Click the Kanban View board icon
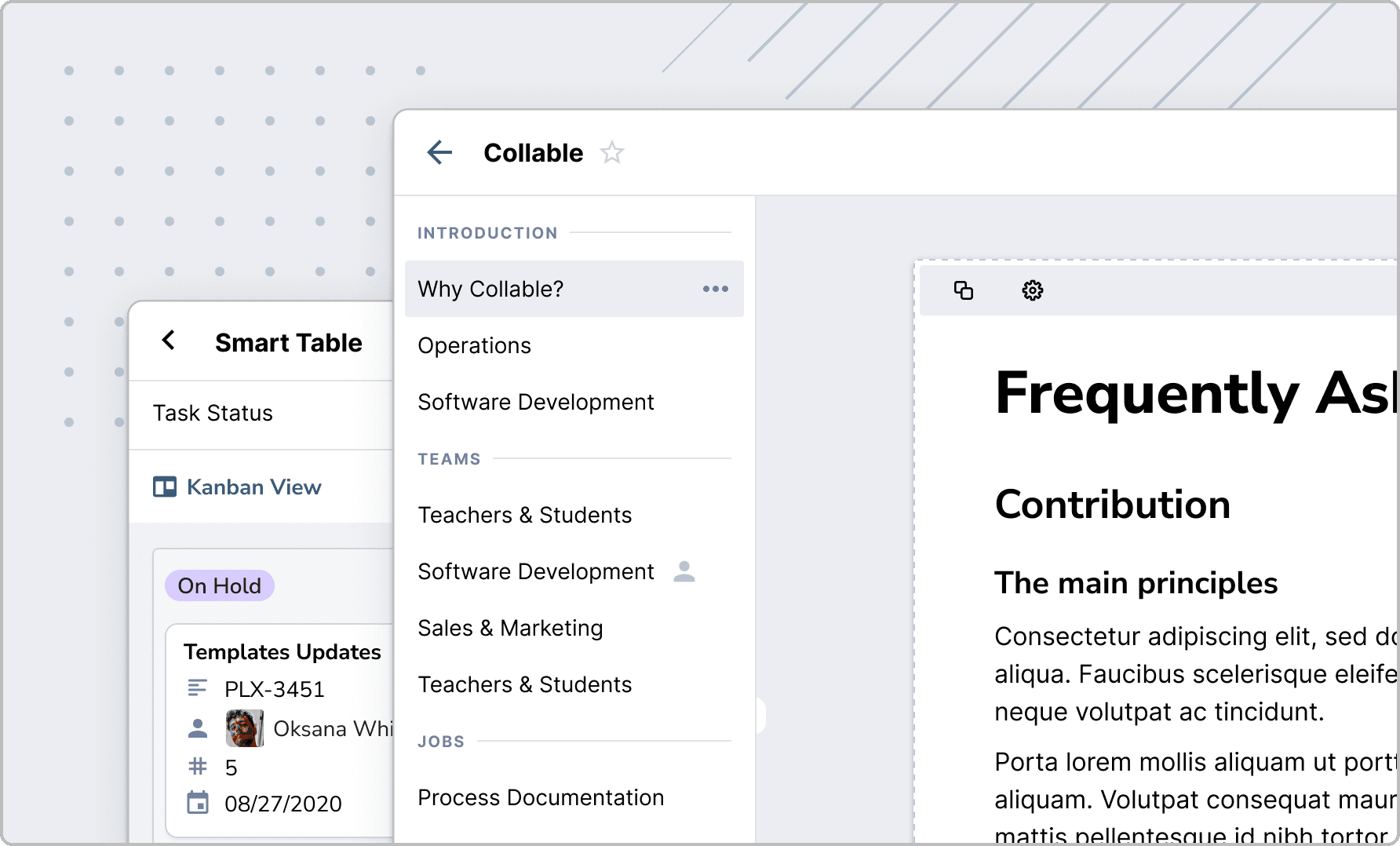The width and height of the screenshot is (1400, 846). (165, 487)
